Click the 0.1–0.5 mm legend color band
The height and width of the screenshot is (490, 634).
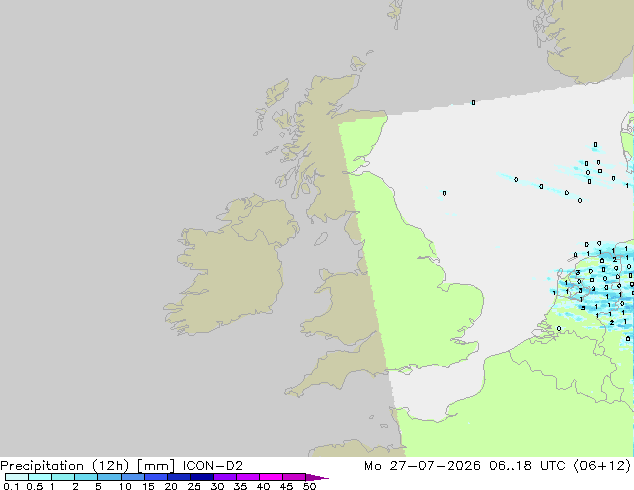pyautogui.click(x=17, y=477)
